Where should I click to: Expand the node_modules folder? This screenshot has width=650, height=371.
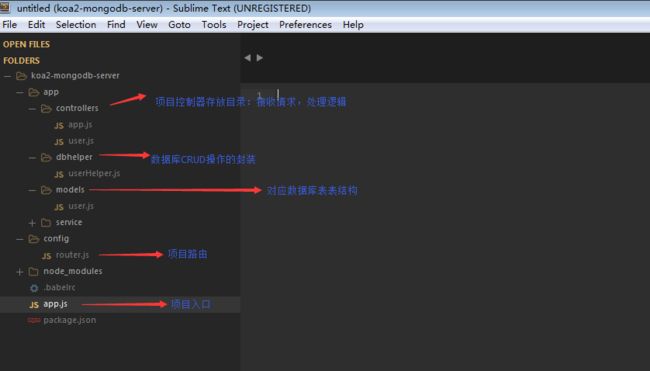coord(20,272)
